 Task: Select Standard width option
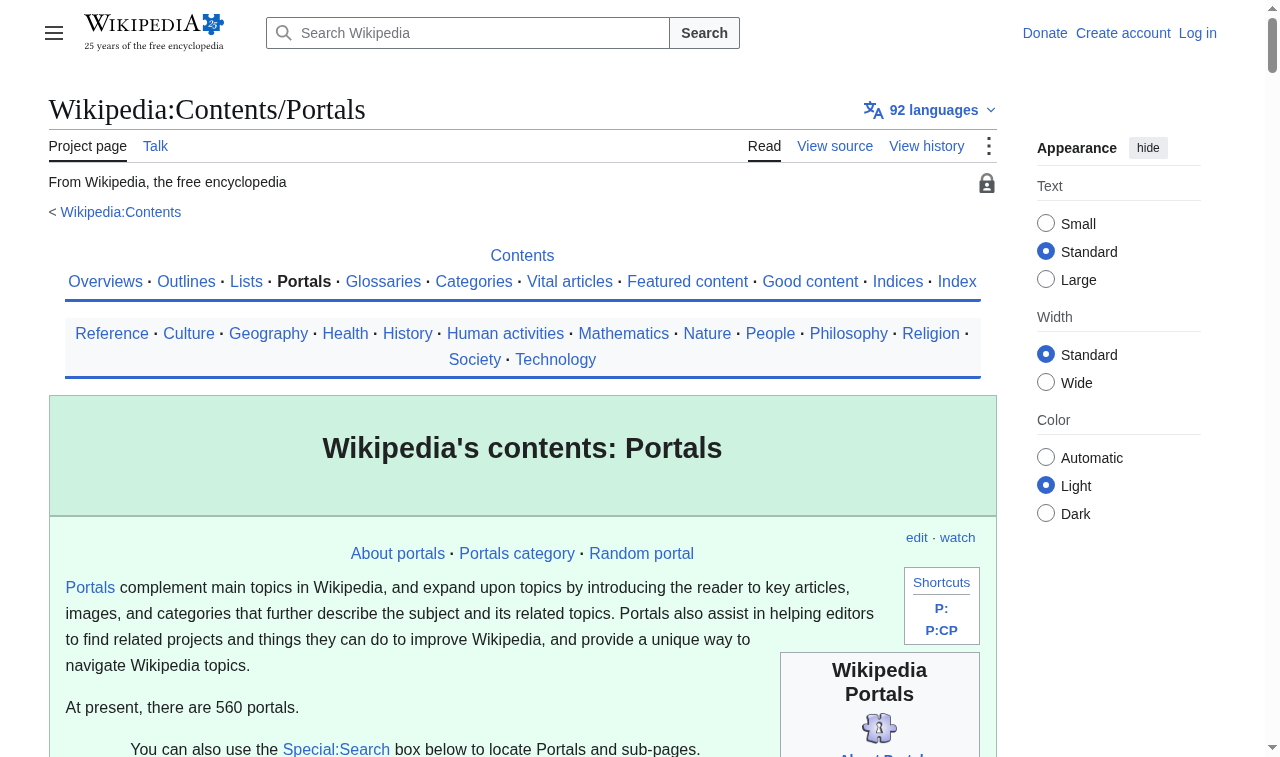1046,354
